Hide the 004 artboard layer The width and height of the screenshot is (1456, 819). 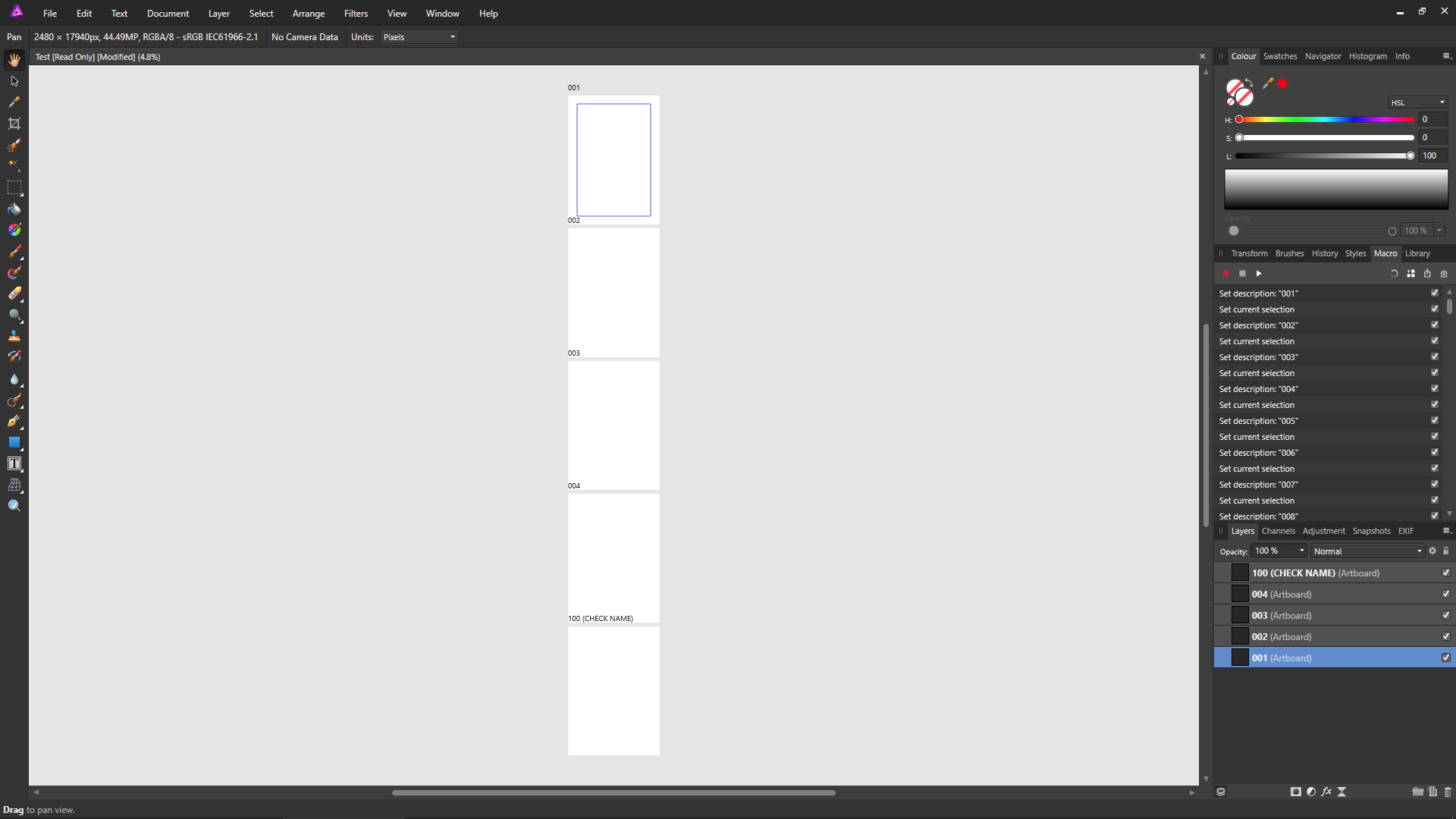click(1446, 595)
